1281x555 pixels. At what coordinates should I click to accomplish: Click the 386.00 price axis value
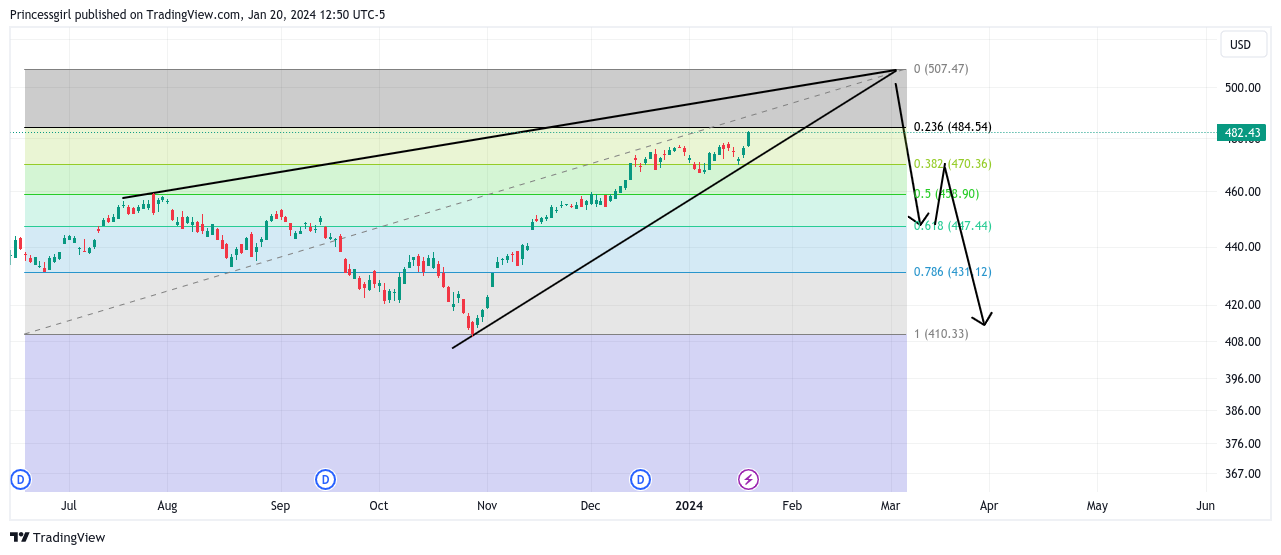click(1241, 411)
